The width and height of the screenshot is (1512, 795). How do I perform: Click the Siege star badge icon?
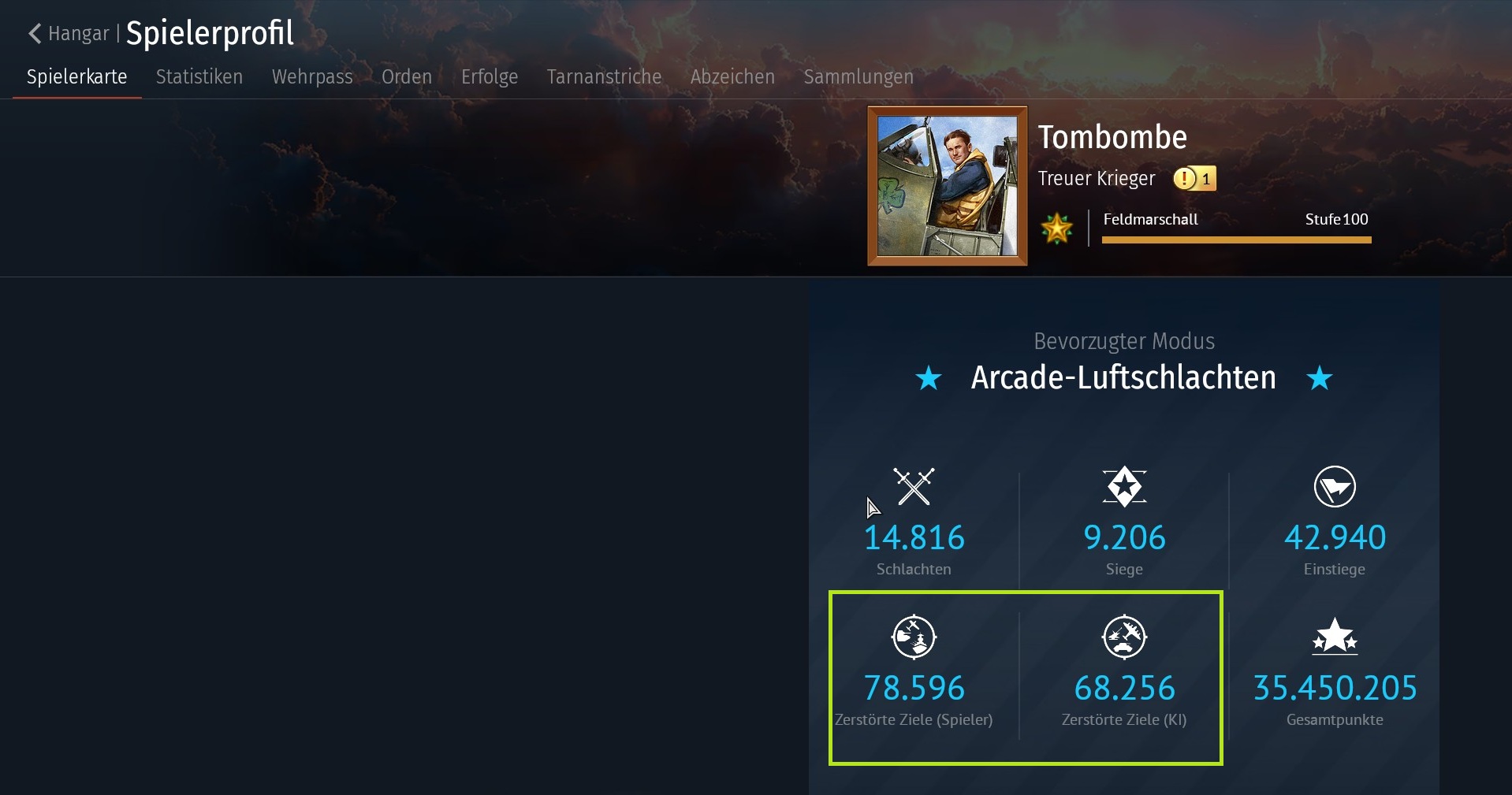[x=1124, y=486]
